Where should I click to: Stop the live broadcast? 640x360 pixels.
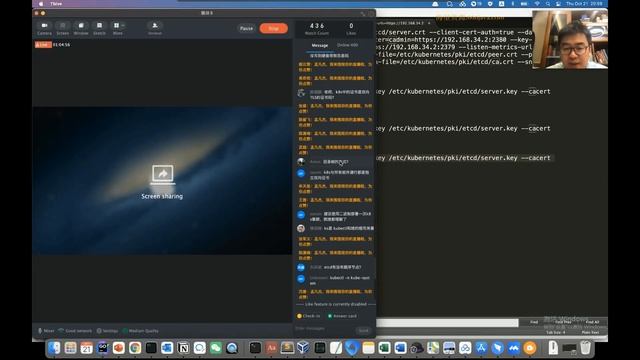pyautogui.click(x=273, y=28)
